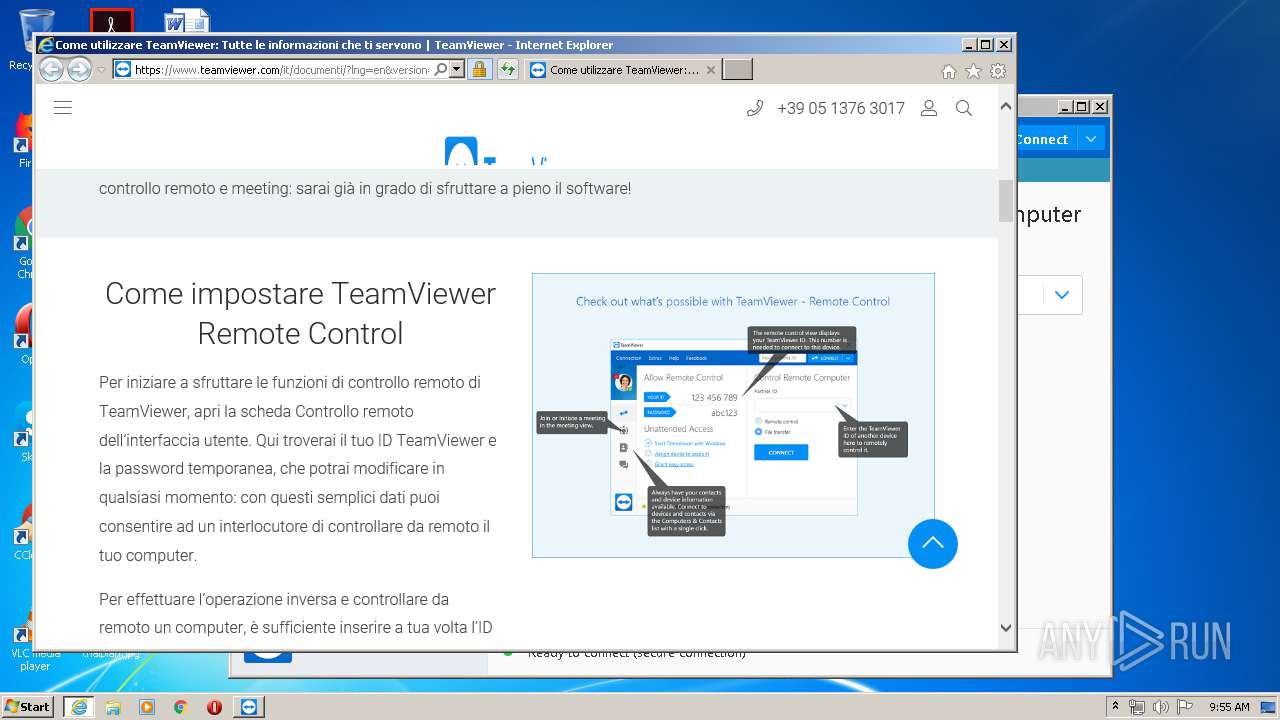This screenshot has width=1280, height=720.
Task: Click the webpage scrollbar up arrow
Action: [x=1006, y=105]
